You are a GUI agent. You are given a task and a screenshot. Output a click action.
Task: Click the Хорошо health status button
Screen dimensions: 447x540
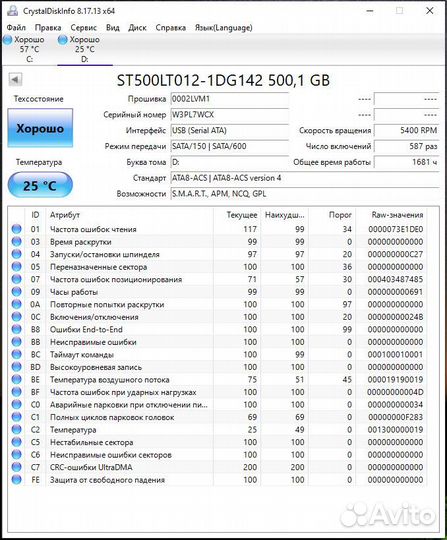point(40,128)
